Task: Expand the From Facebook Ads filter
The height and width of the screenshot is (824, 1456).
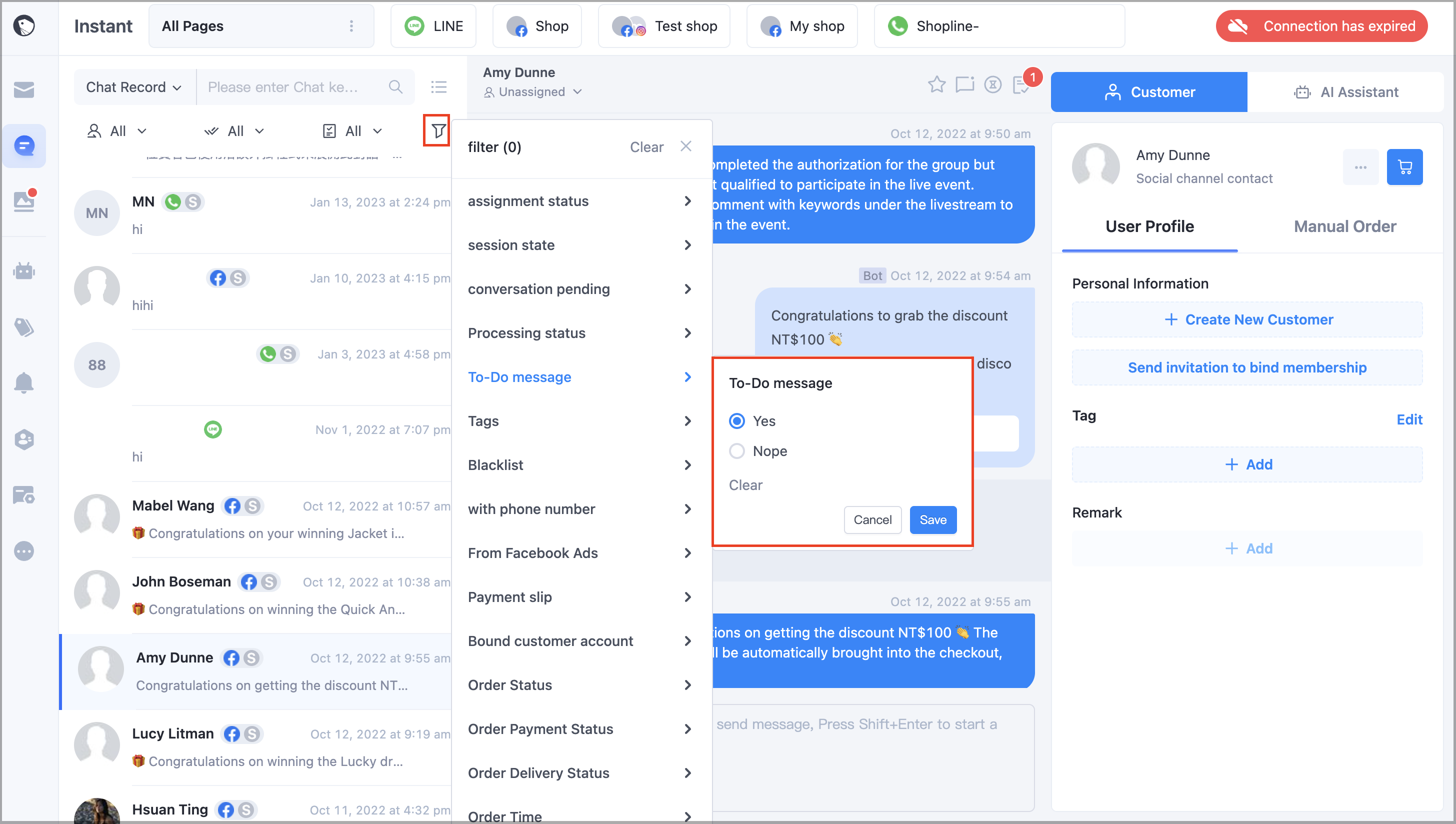Action: [580, 552]
